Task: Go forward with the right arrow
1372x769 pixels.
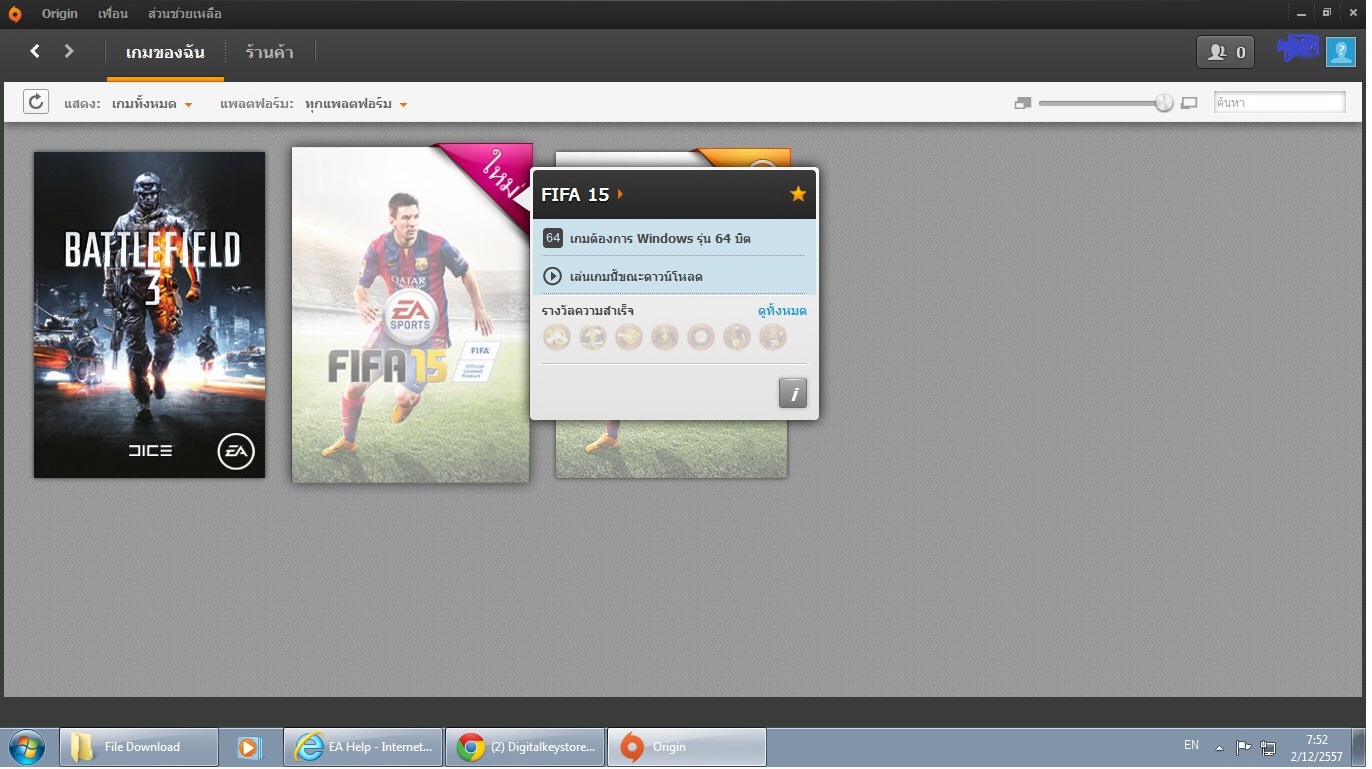Action: point(69,51)
